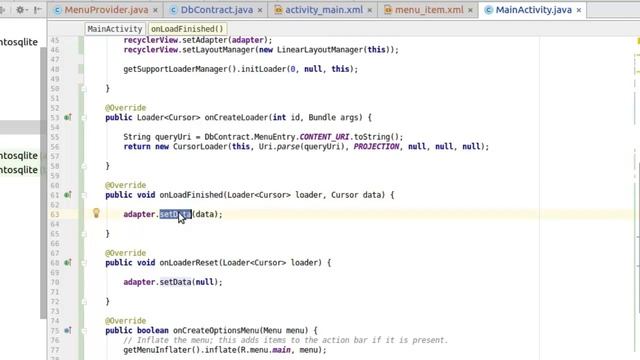Collapse the onCreateOptionsMenu method fold marker
The width and height of the screenshot is (640, 360).
(x=84, y=331)
